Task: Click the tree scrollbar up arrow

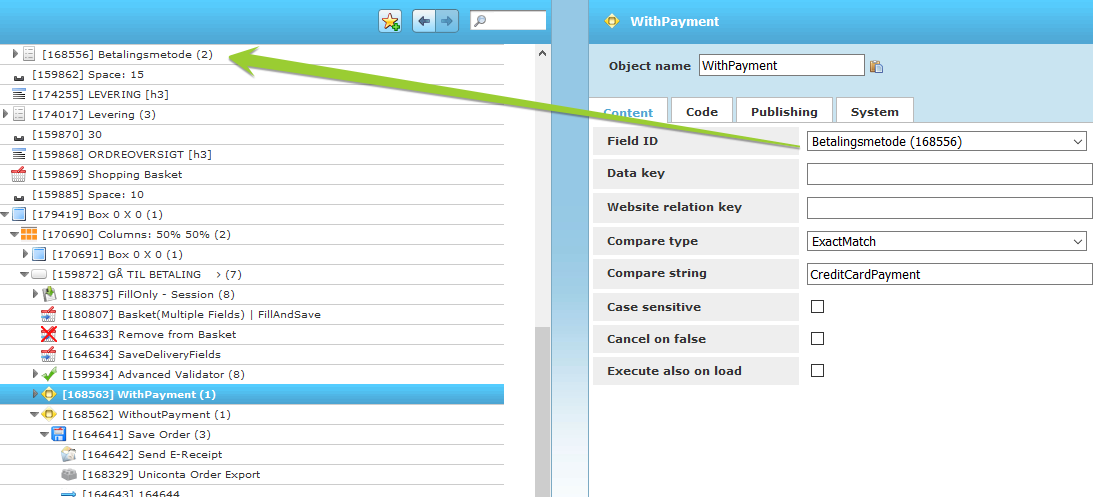Action: coord(543,53)
